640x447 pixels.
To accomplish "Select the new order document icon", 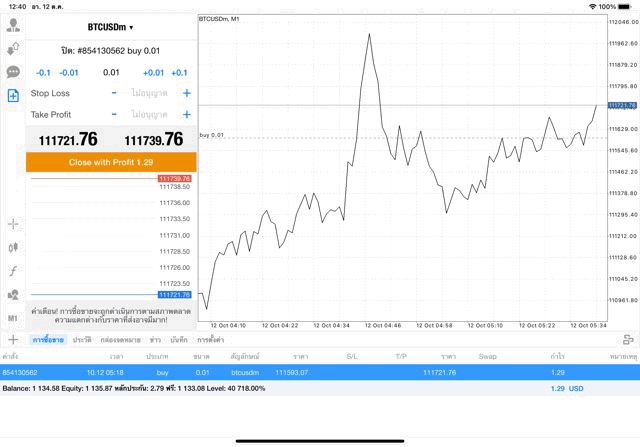I will 13,96.
